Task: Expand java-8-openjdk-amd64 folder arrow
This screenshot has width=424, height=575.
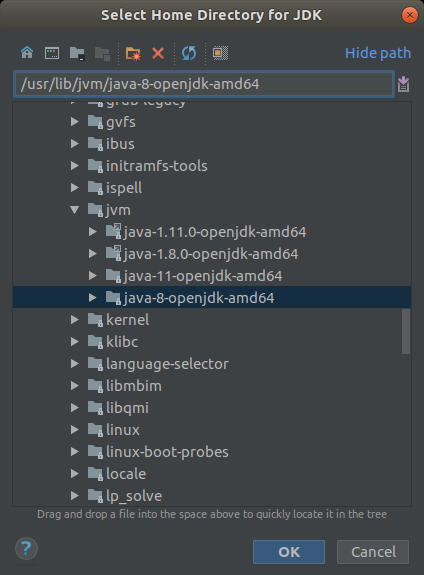Action: pos(93,298)
